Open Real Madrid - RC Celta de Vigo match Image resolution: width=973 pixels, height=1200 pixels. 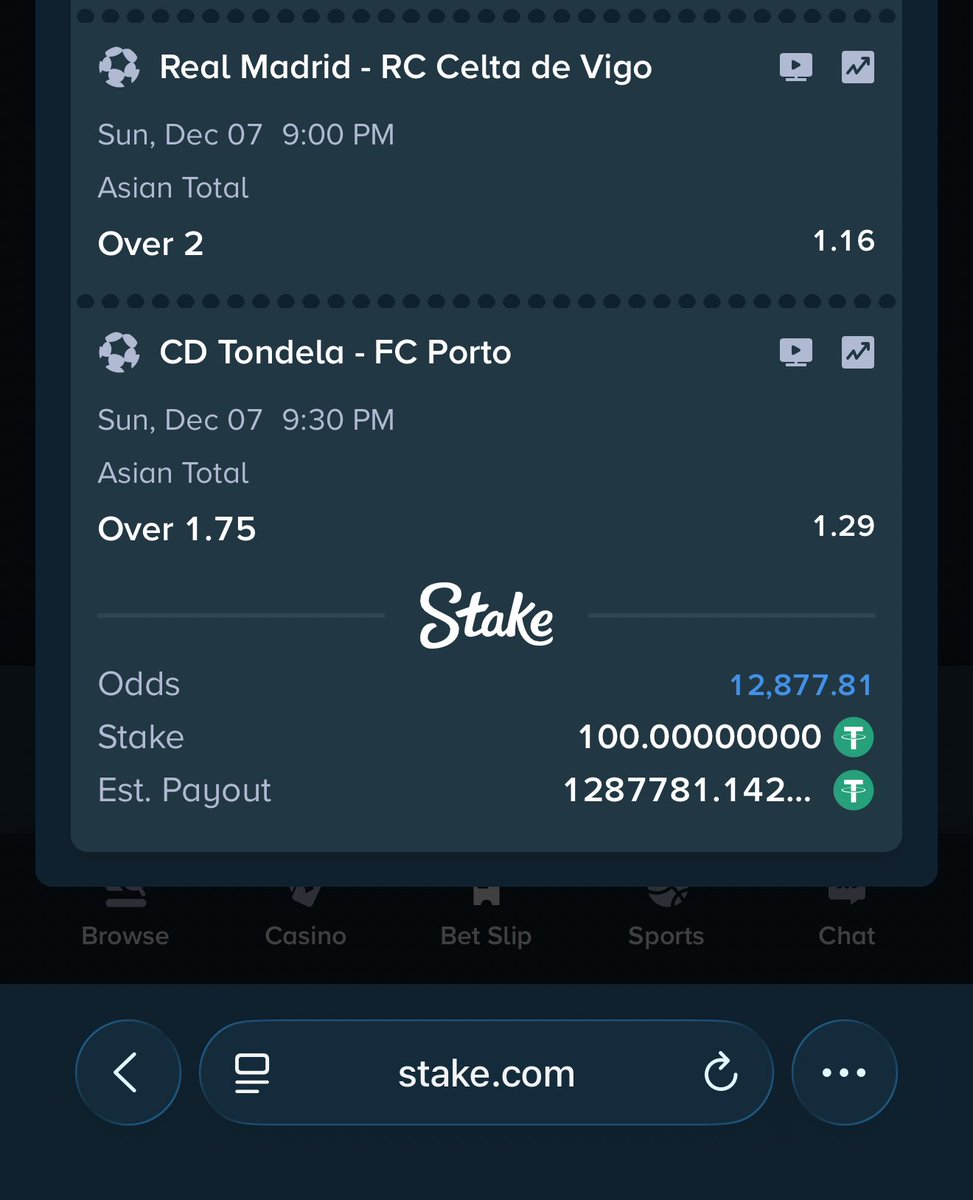[405, 67]
